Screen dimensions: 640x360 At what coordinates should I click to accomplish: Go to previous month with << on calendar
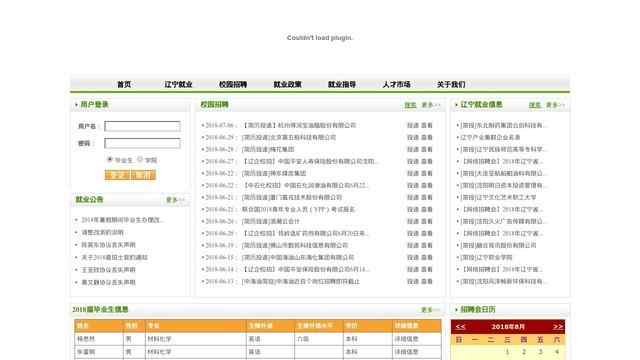pyautogui.click(x=460, y=327)
